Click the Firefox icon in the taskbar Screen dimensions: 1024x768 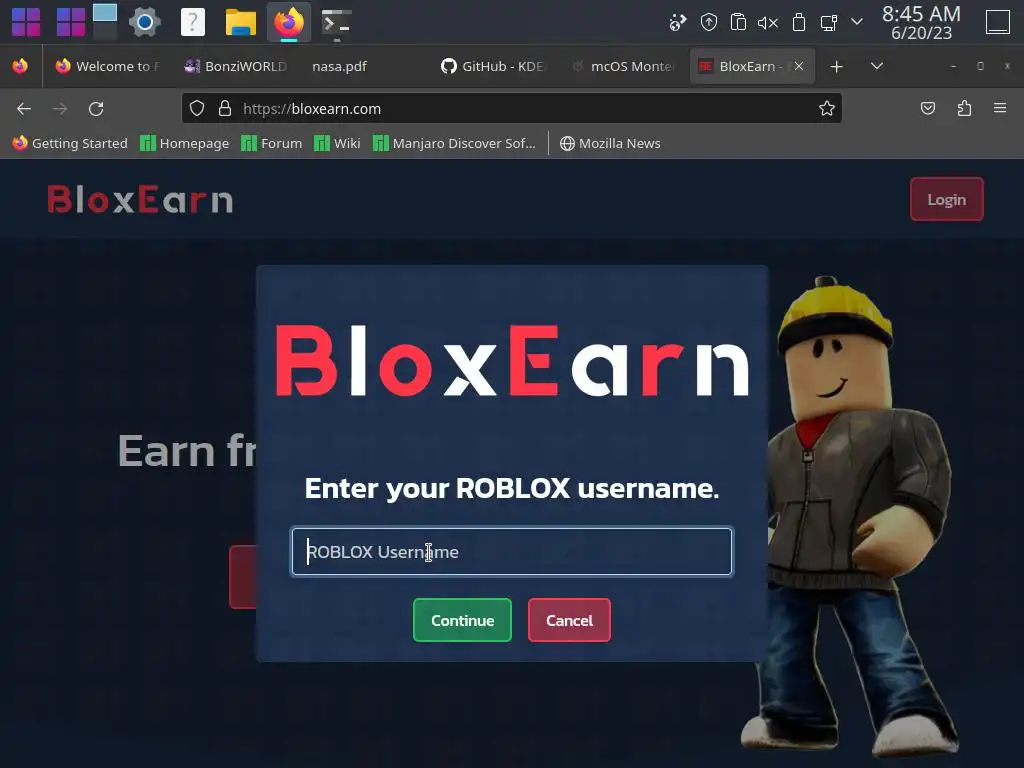(289, 22)
